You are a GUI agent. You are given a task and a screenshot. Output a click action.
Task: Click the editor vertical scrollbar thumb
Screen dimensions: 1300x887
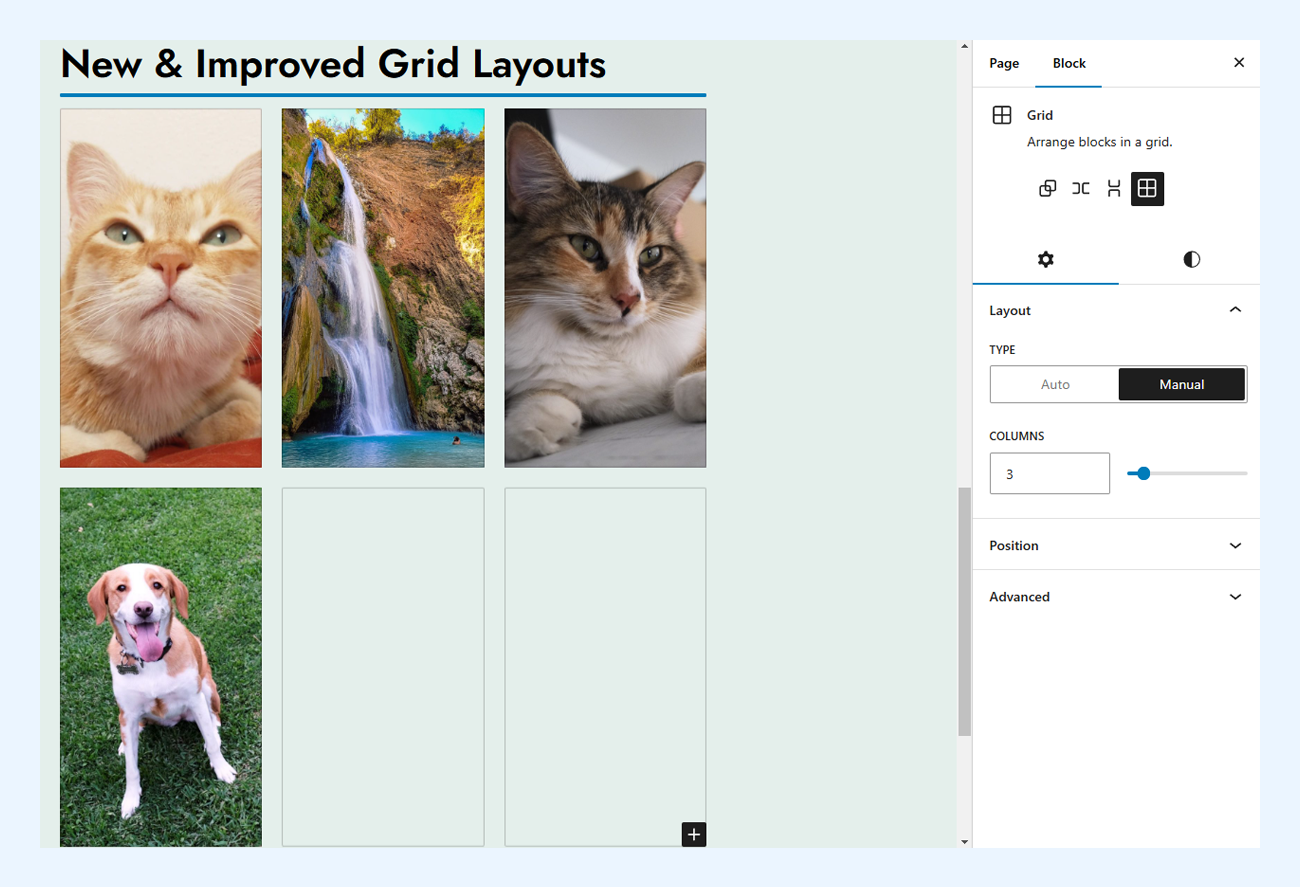click(x=964, y=612)
